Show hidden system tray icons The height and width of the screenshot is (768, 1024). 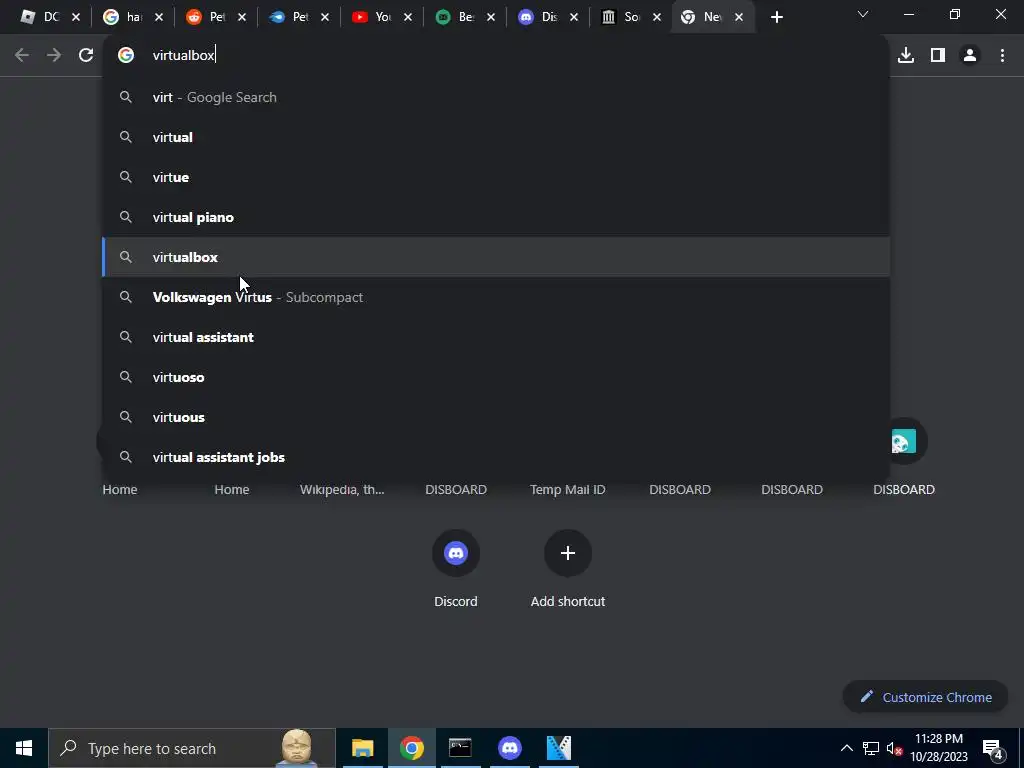pyautogui.click(x=846, y=748)
